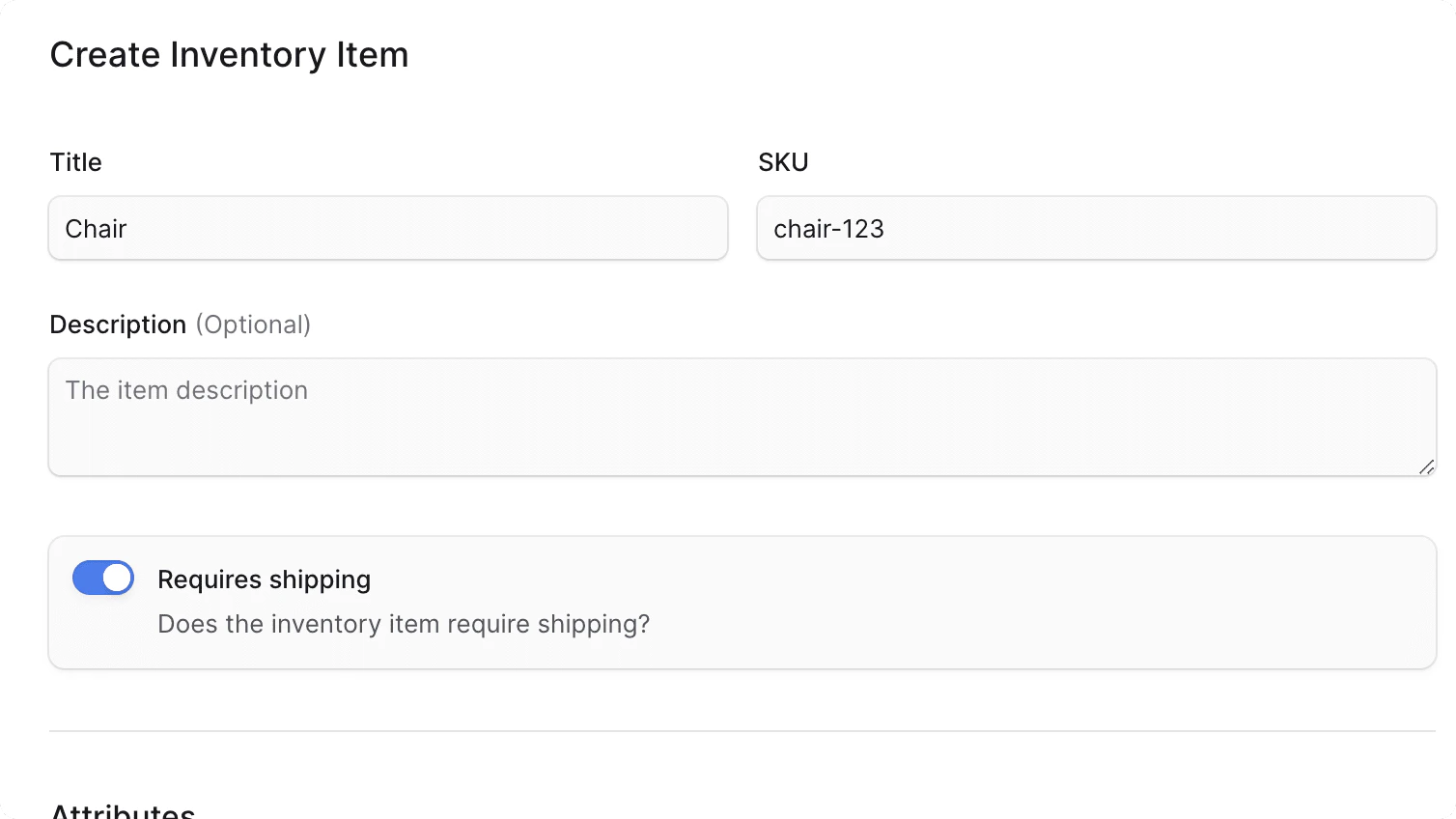1456x819 pixels.
Task: Click the SKU field label
Action: [783, 162]
